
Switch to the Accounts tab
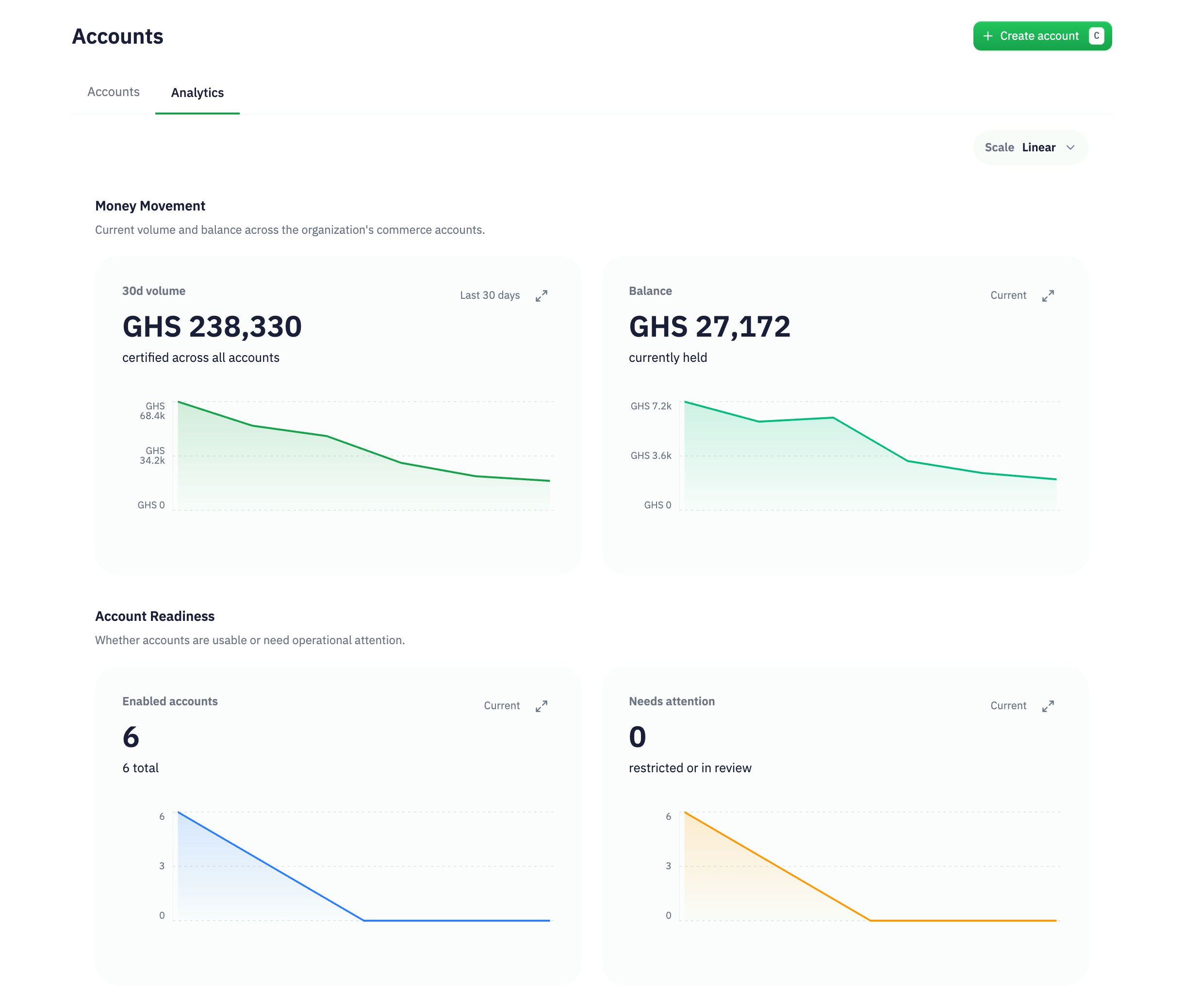(x=113, y=92)
